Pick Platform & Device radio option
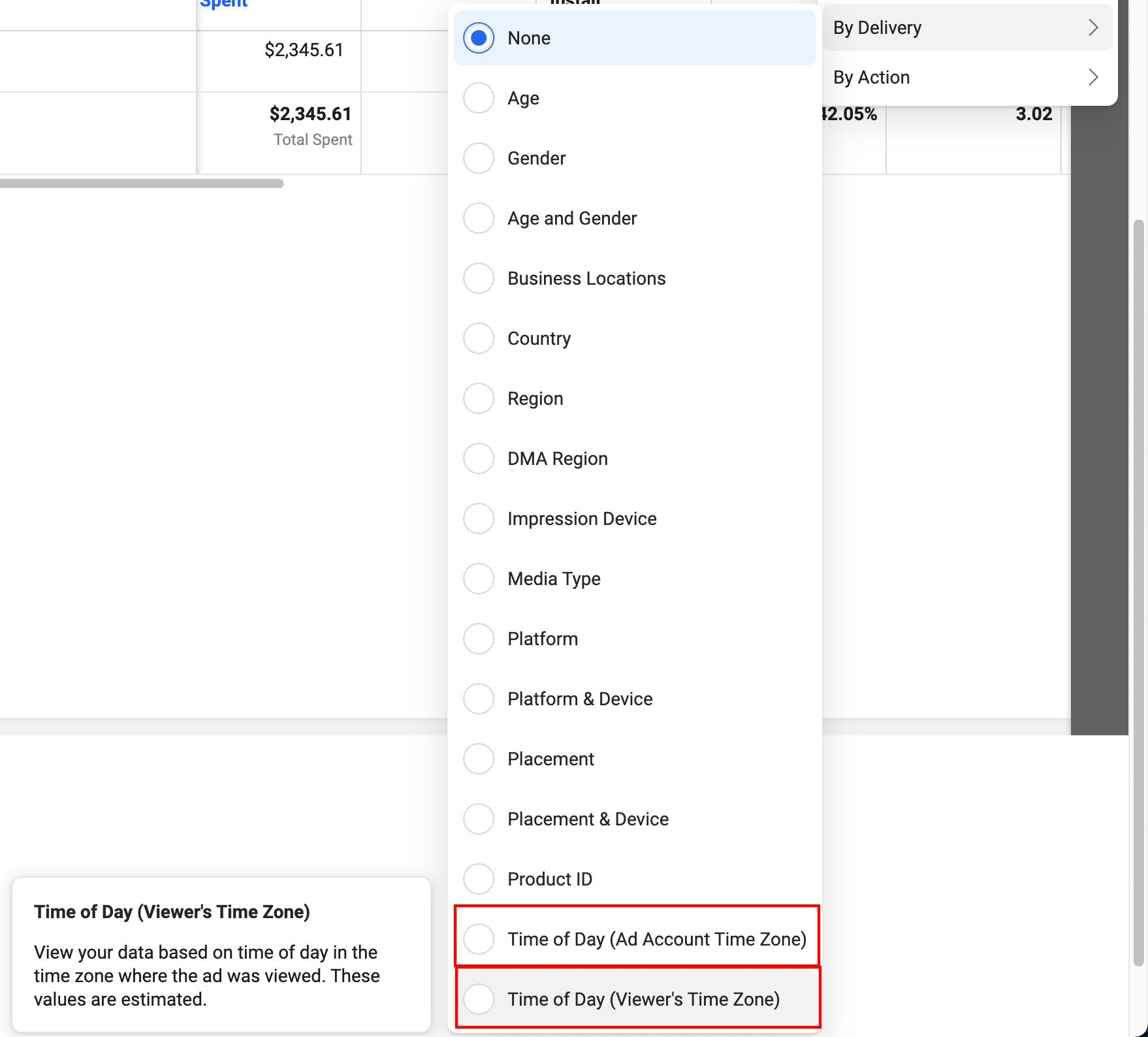 point(479,699)
